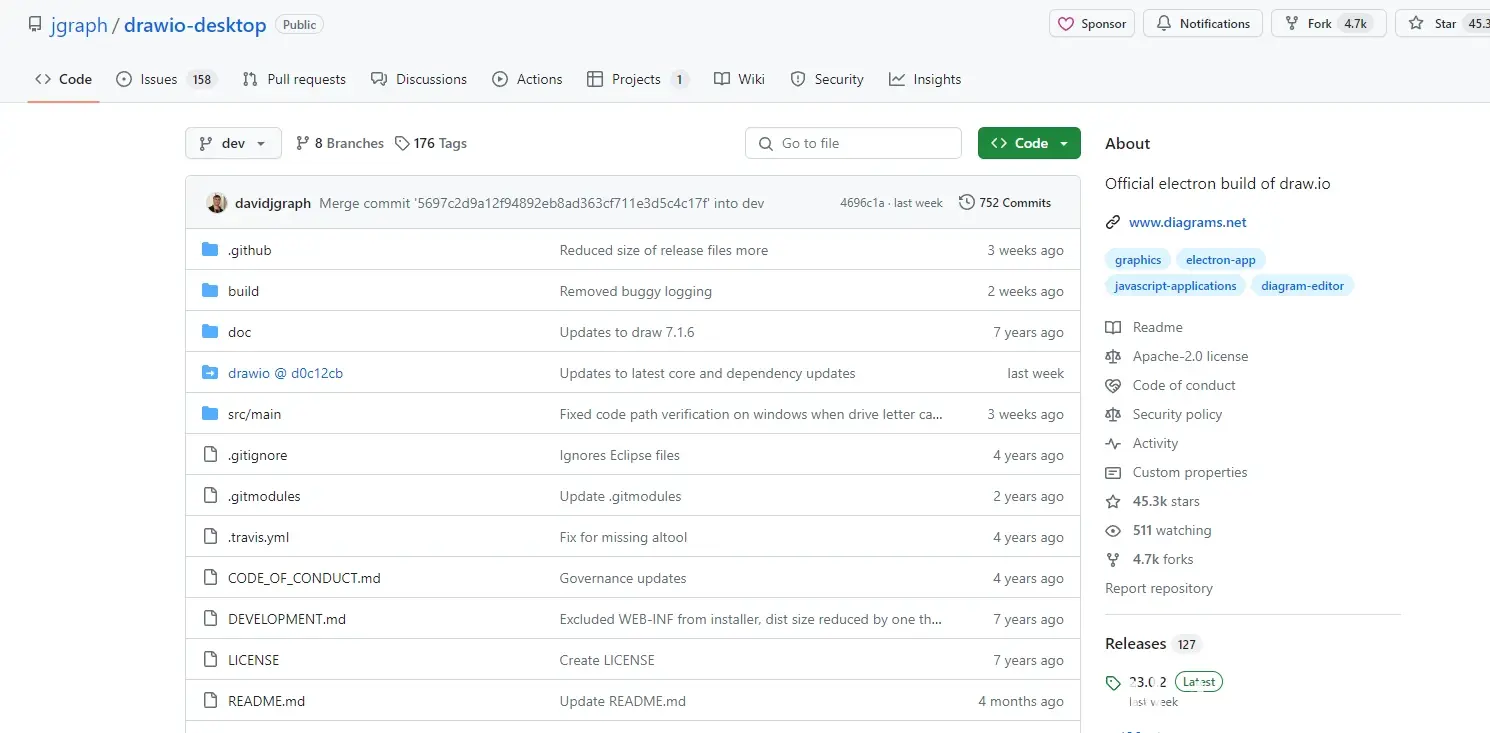1490x733 pixels.
Task: Click the README.md file icon
Action: coord(210,701)
